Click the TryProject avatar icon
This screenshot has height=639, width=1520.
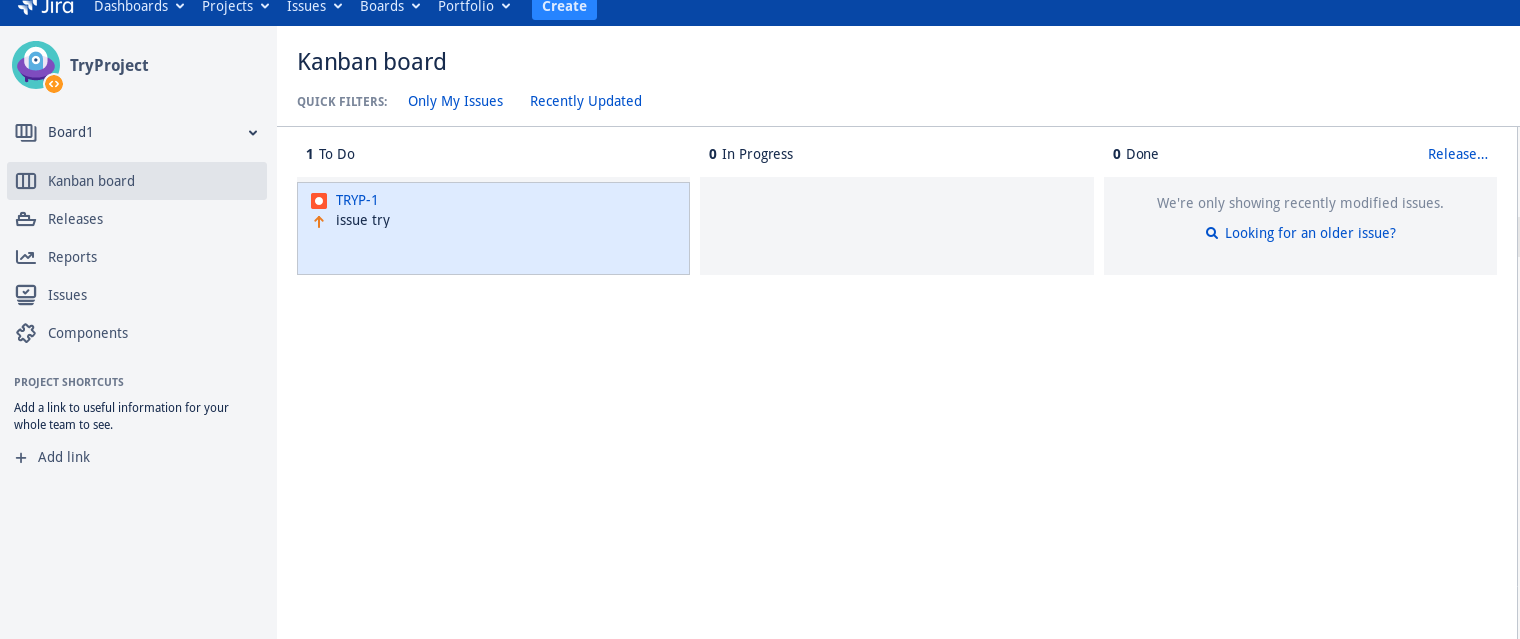(x=36, y=65)
